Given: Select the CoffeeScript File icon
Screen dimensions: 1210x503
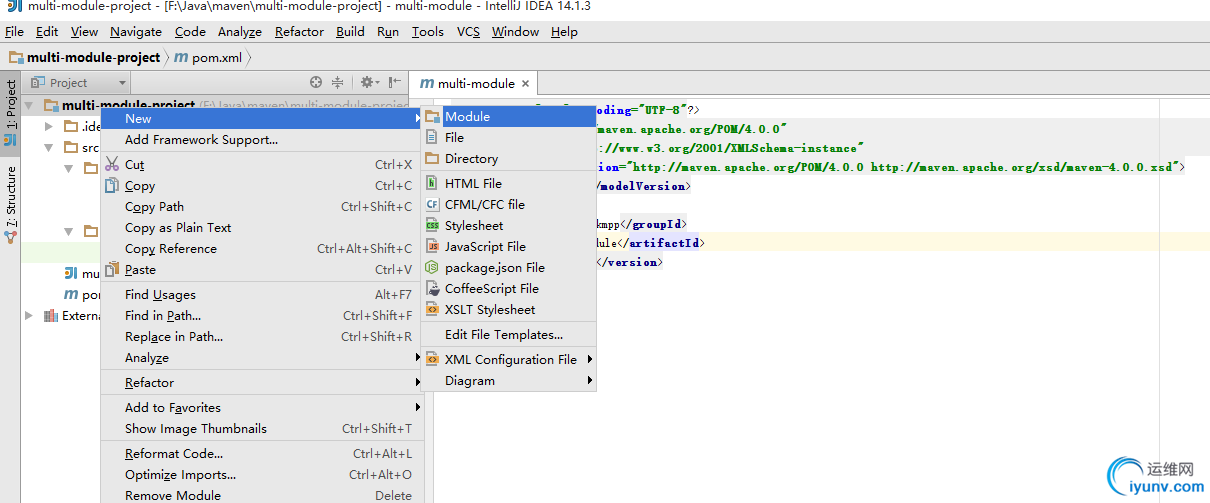Looking at the screenshot, I should coord(432,288).
